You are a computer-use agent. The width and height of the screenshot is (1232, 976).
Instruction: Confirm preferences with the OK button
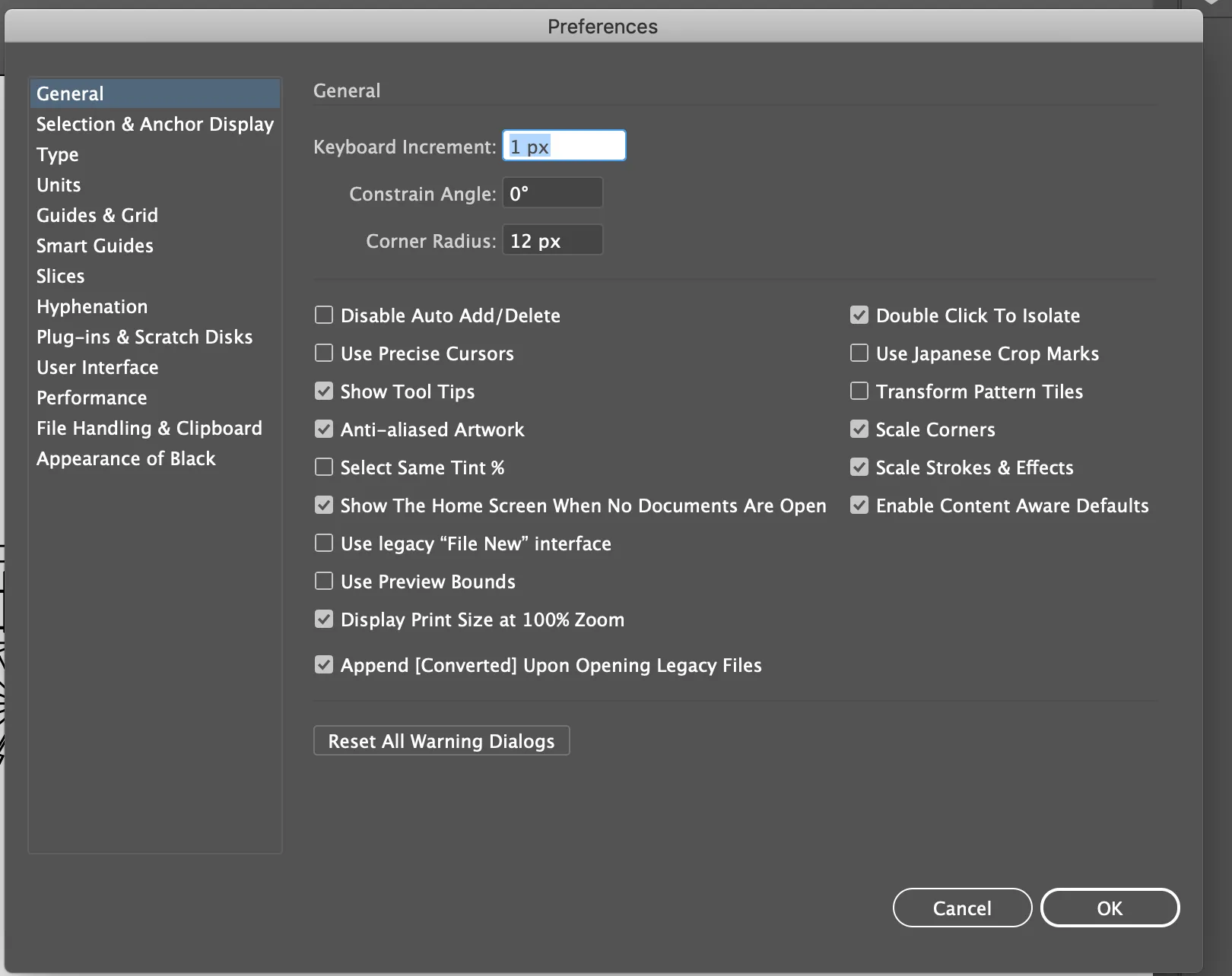[1110, 908]
